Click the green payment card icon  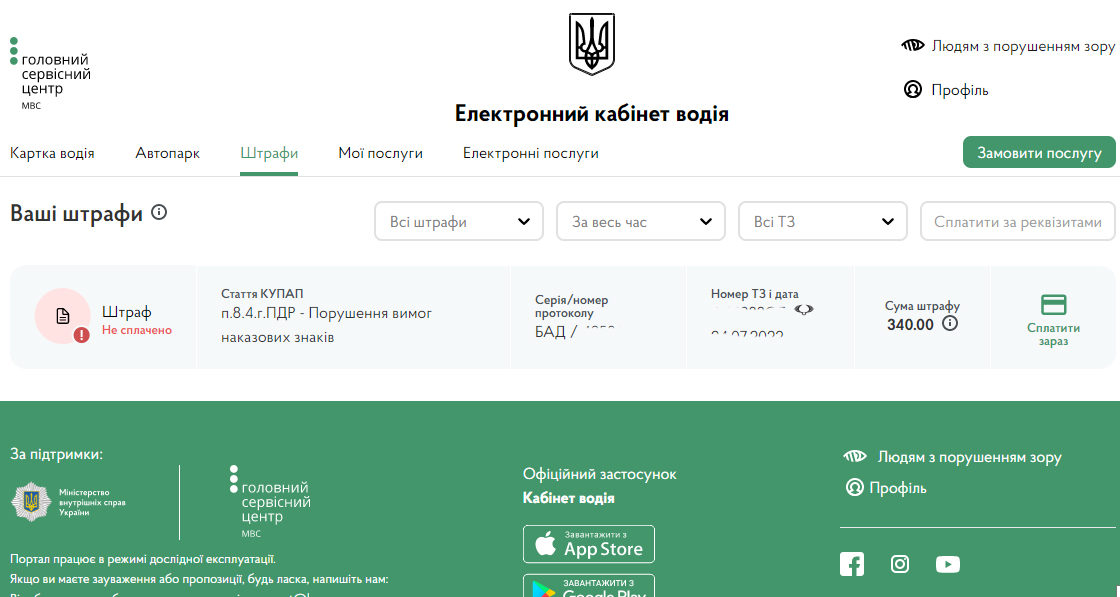[1053, 305]
